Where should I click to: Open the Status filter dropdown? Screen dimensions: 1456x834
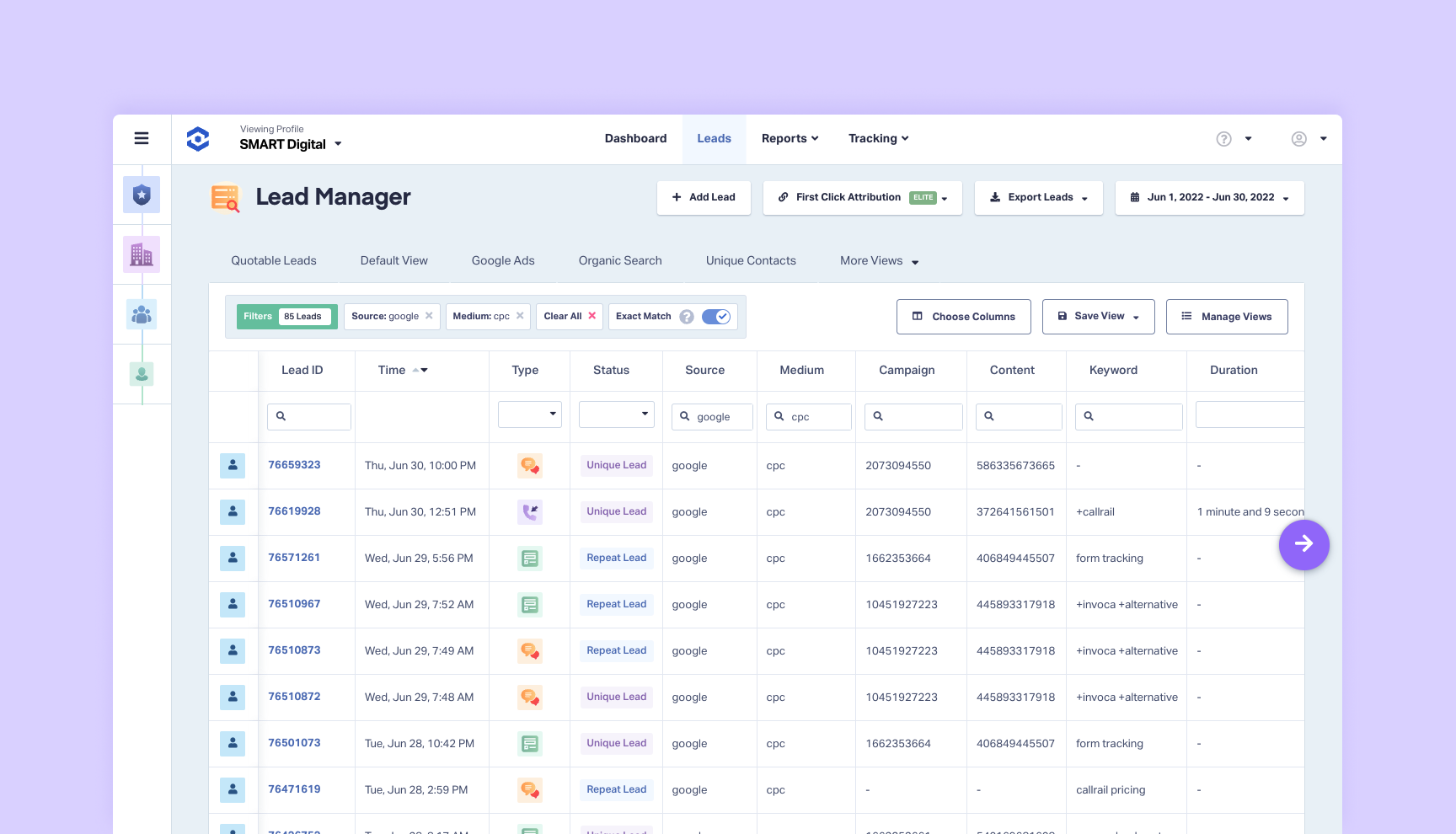click(617, 414)
